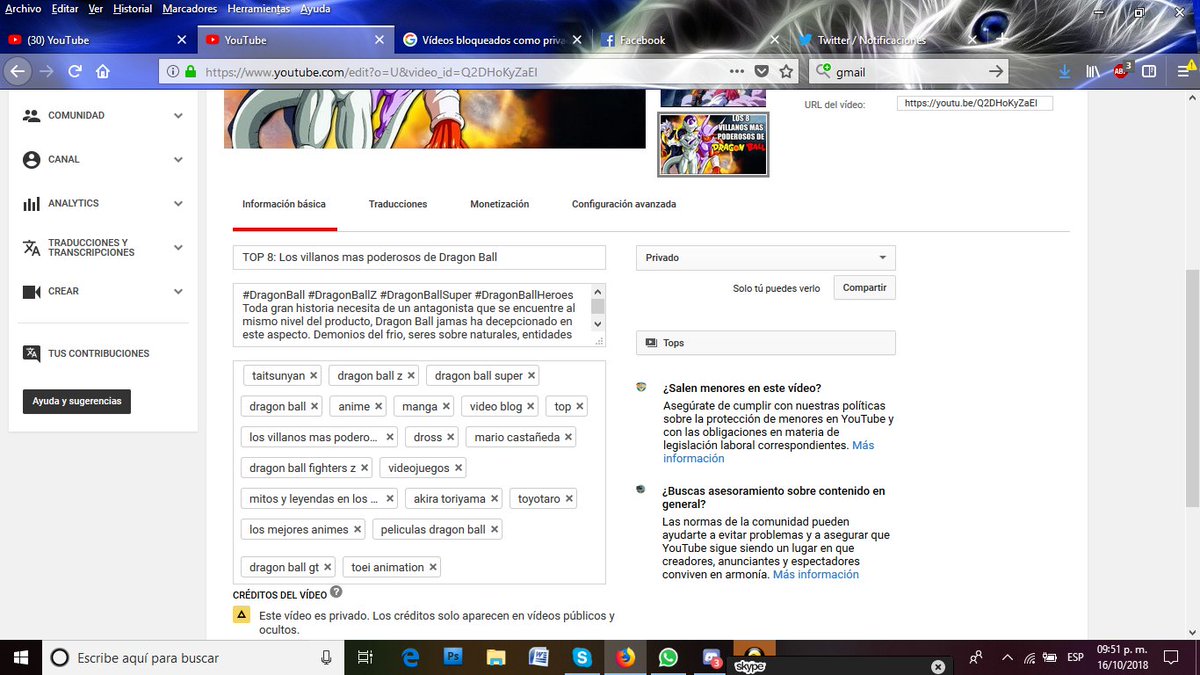Open Microsoft Edge from the taskbar

(x=409, y=657)
